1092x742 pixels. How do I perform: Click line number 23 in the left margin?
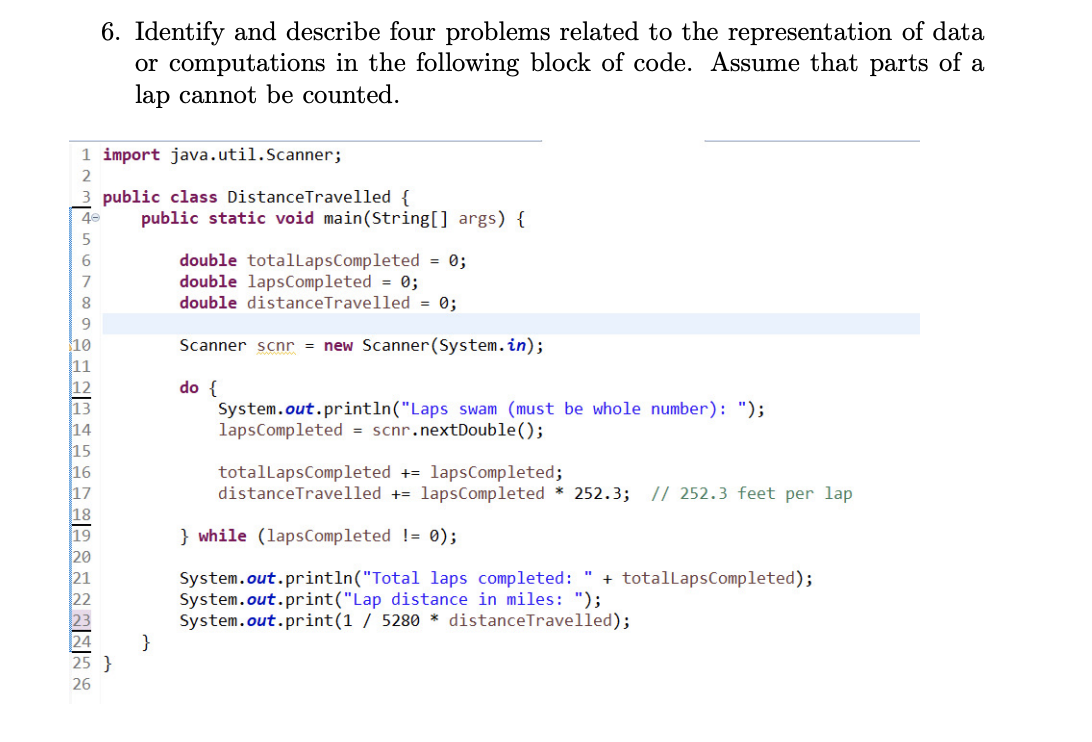(81, 620)
